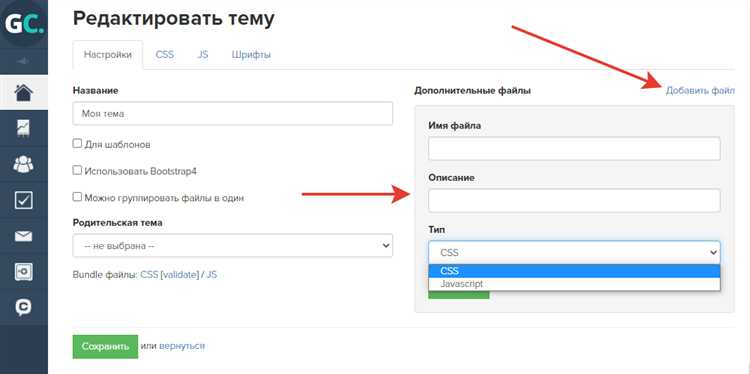Open the mail envelope sidebar icon

coord(23,236)
